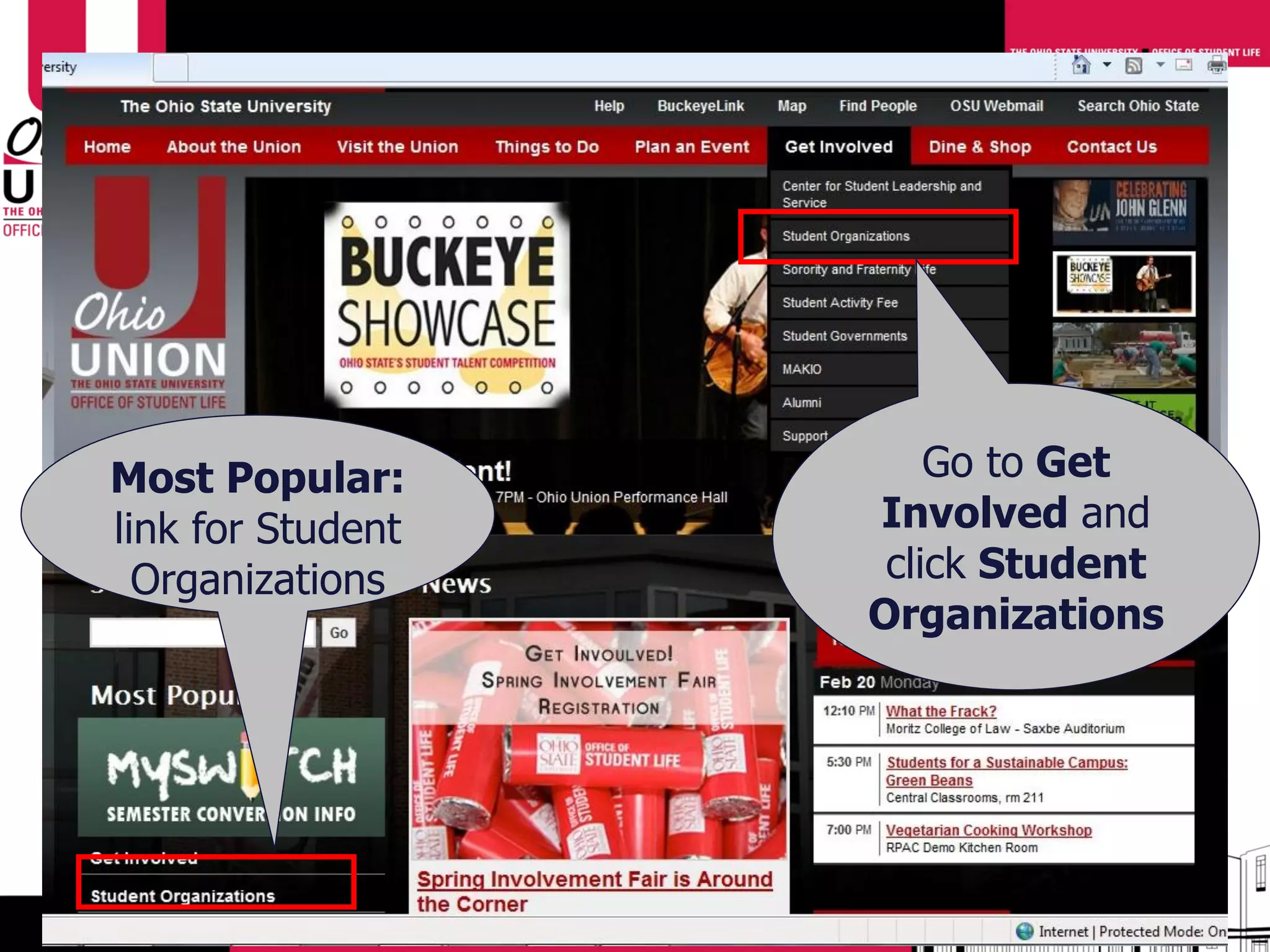Screen dimensions: 1270x952
Task: Open OSU Webmail link
Action: tap(997, 106)
